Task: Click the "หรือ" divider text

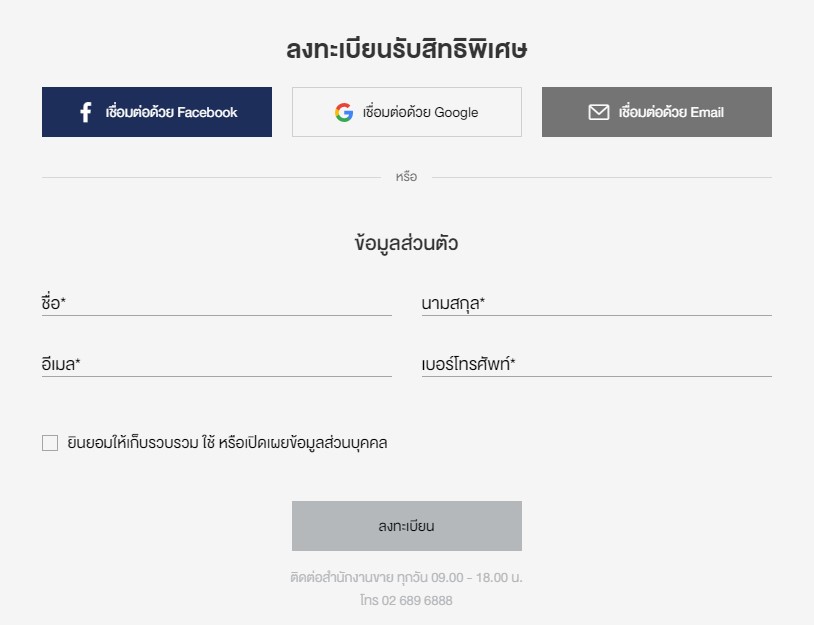Action: [406, 176]
